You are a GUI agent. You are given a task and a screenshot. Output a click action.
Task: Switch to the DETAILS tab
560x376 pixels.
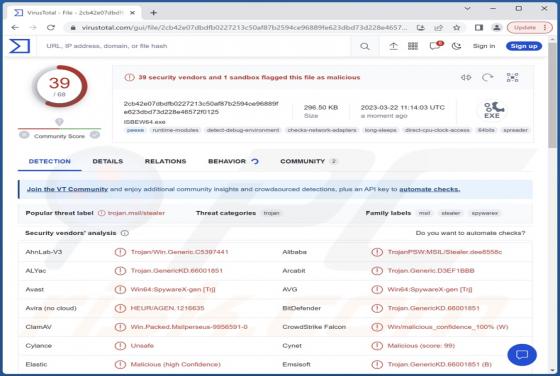pyautogui.click(x=108, y=161)
